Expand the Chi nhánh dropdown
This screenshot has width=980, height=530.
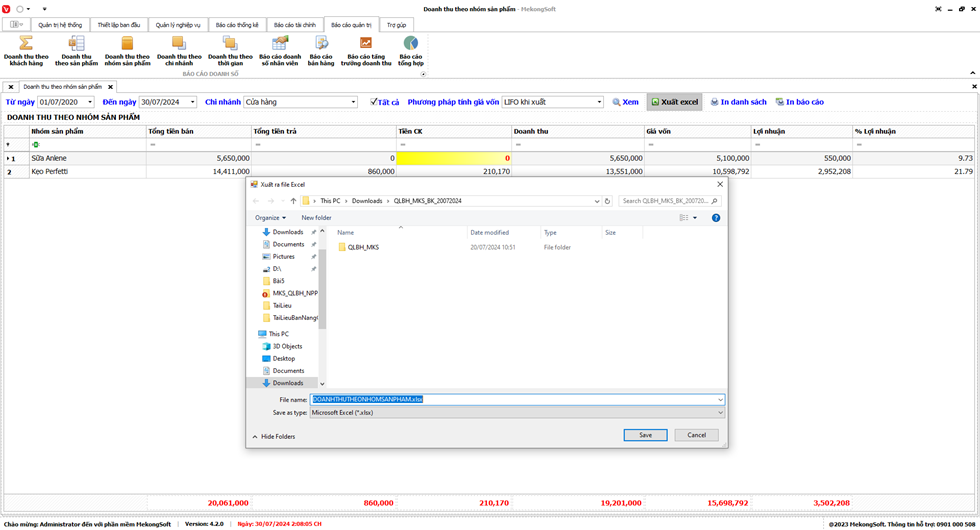click(353, 102)
